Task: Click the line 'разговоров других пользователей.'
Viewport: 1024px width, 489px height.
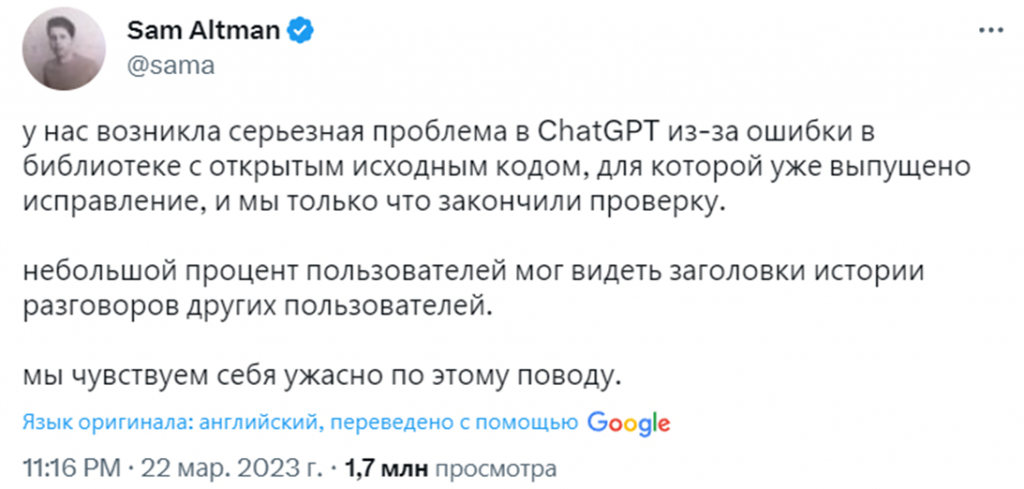Action: coord(257,304)
